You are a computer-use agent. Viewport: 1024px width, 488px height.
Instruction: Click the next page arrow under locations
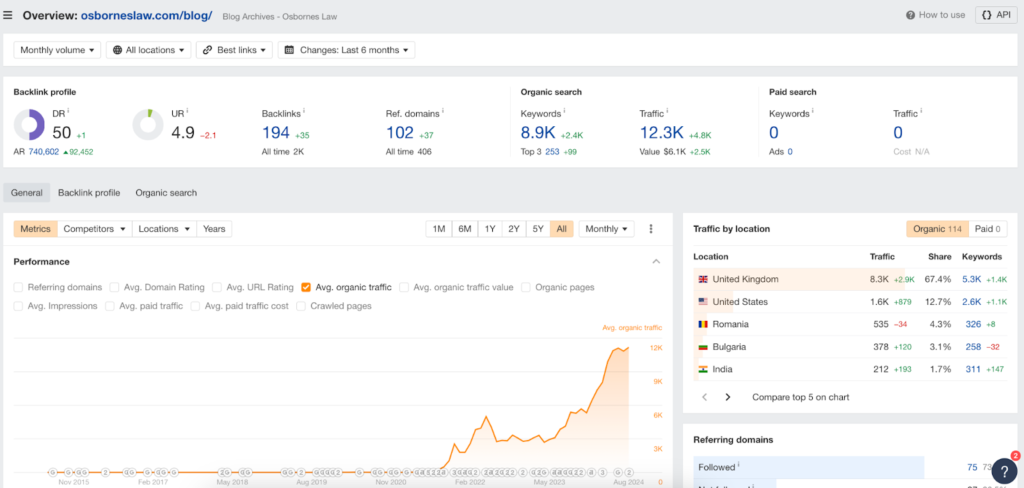[728, 397]
